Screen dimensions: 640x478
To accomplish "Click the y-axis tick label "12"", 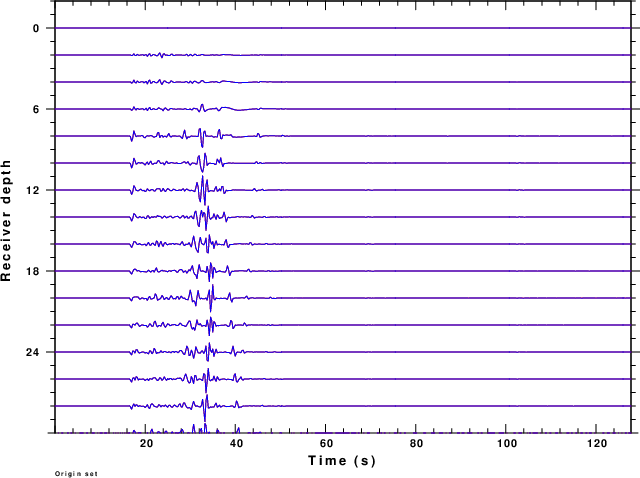I will click(33, 190).
